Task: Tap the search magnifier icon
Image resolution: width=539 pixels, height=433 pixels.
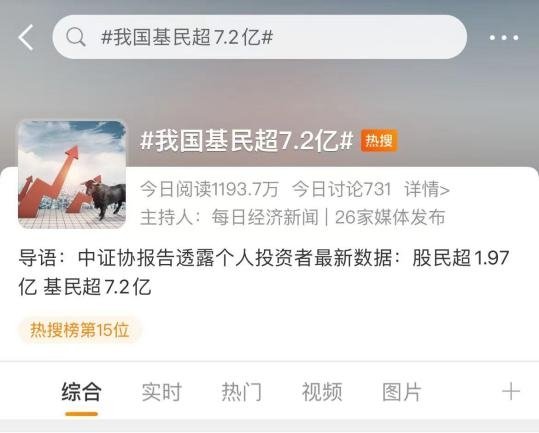Action: pyautogui.click(x=76, y=37)
